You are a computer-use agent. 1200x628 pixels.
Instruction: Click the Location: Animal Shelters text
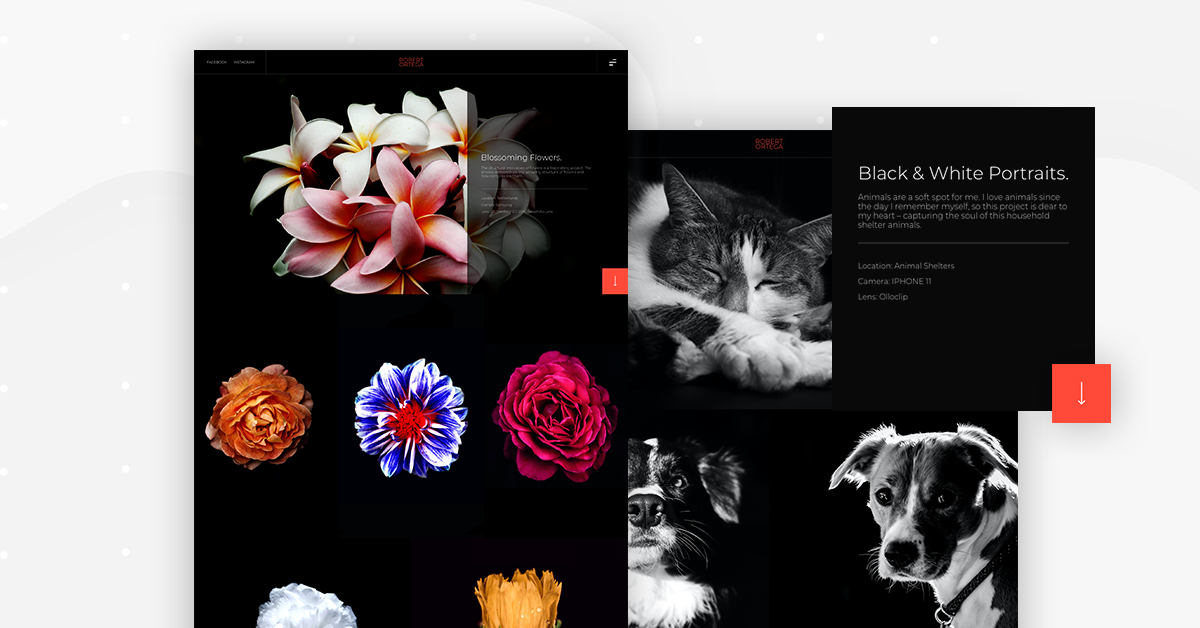906,266
